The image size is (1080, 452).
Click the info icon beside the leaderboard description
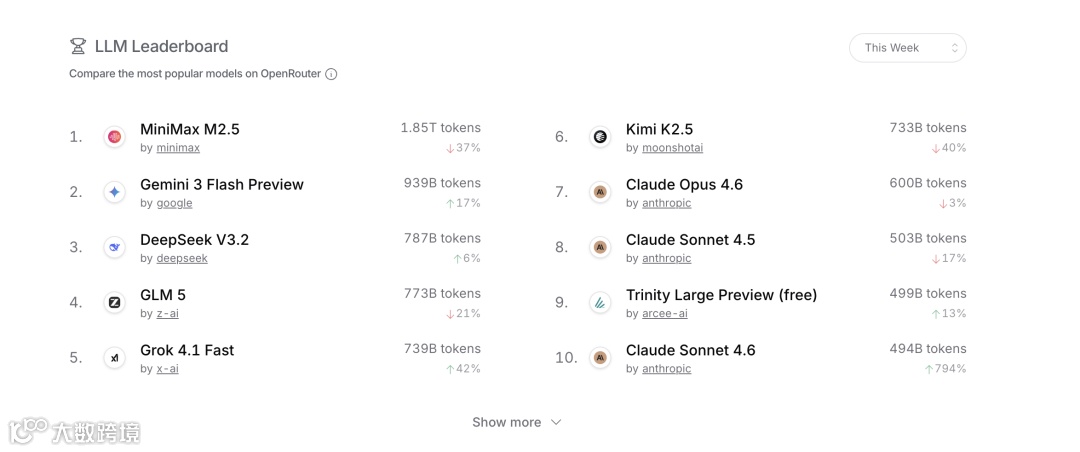(x=331, y=74)
